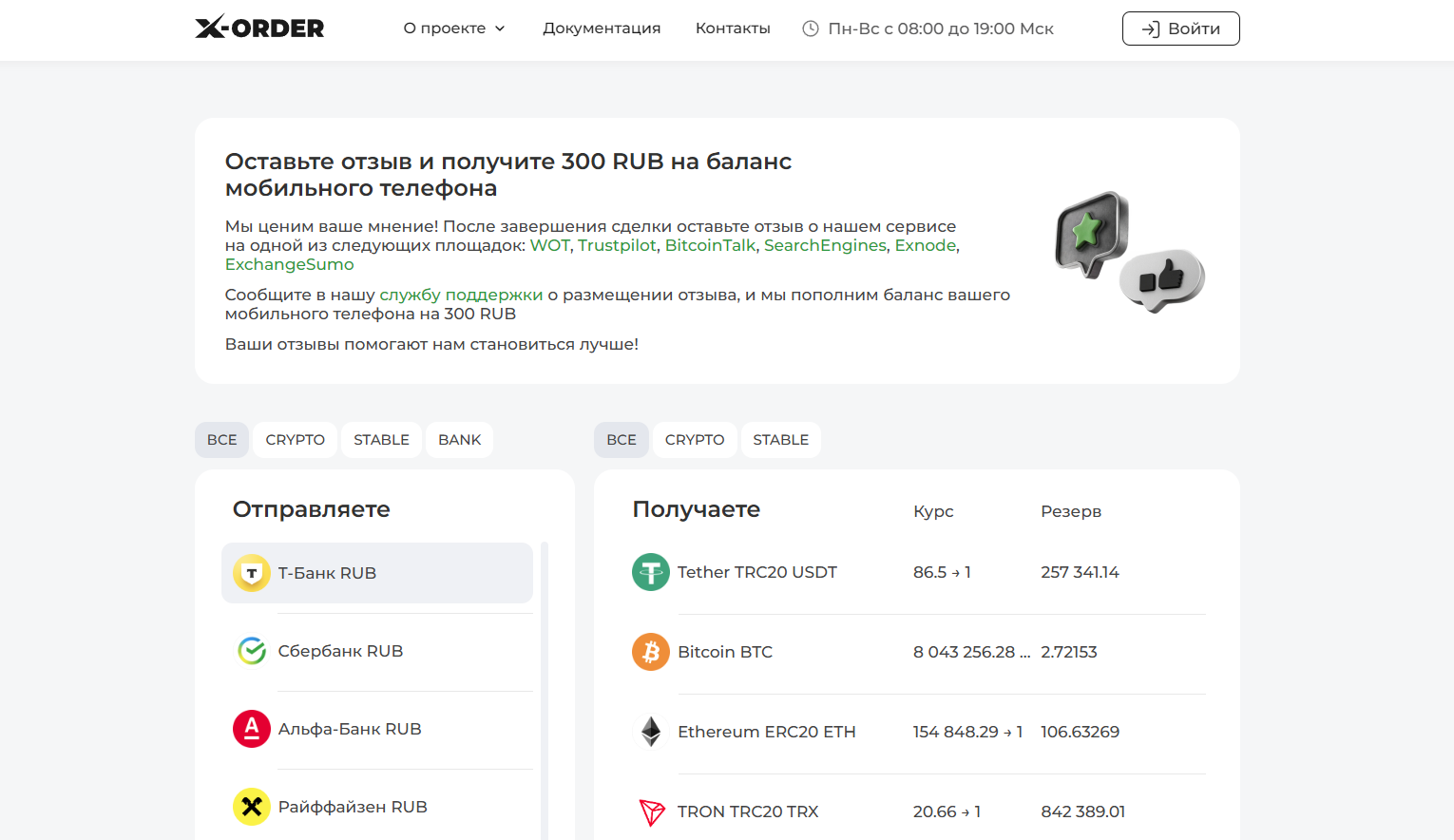1454x840 pixels.
Task: Click the Ethereum rate 154 848.29 → 1
Action: coord(967,732)
